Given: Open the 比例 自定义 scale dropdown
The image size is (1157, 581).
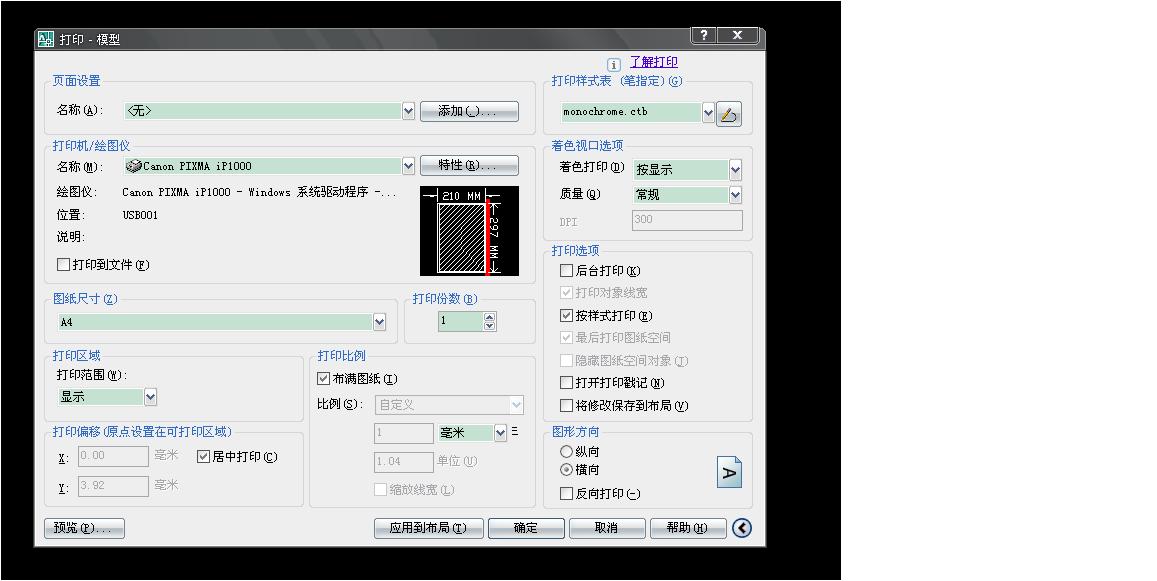Looking at the screenshot, I should pos(517,405).
